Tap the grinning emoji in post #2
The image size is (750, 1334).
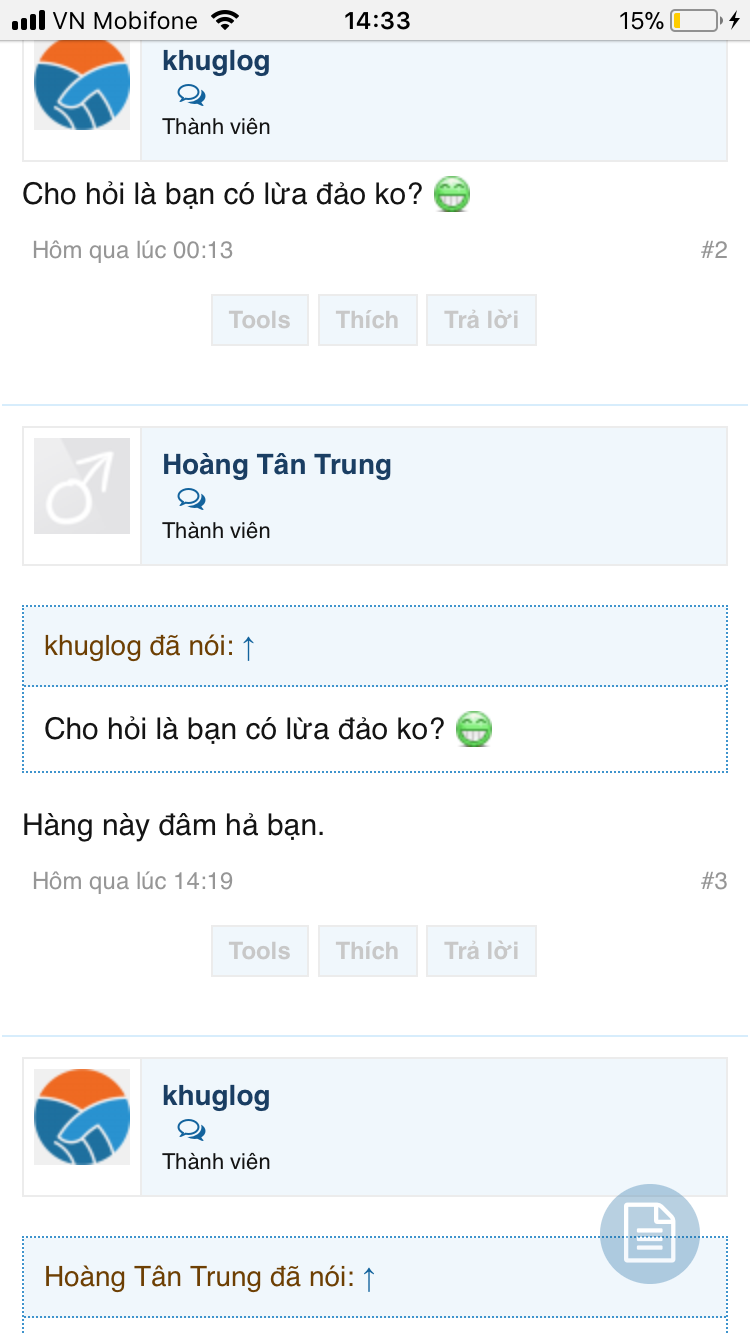(x=452, y=194)
